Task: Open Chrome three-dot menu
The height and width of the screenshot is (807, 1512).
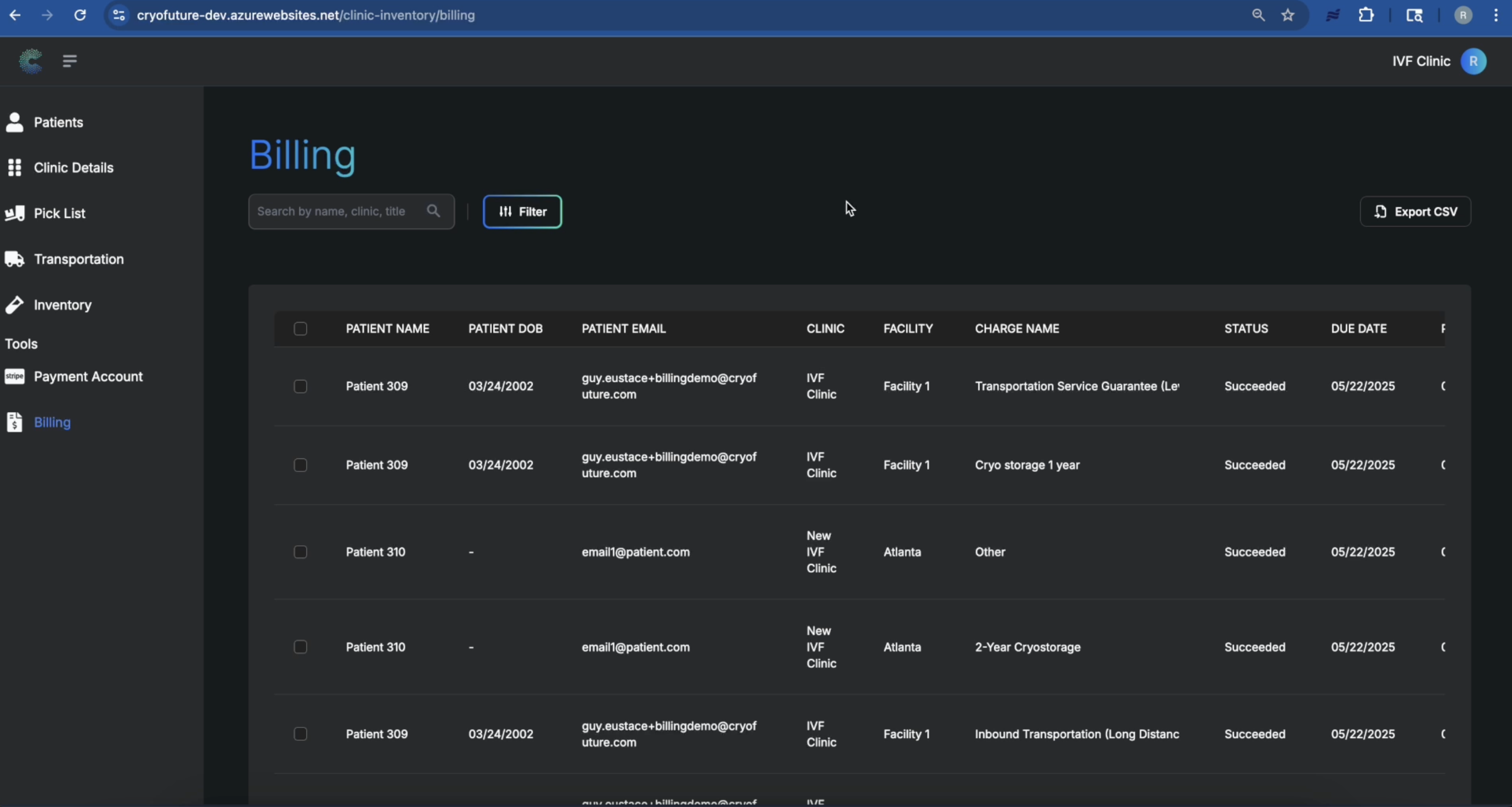Action: tap(1495, 15)
